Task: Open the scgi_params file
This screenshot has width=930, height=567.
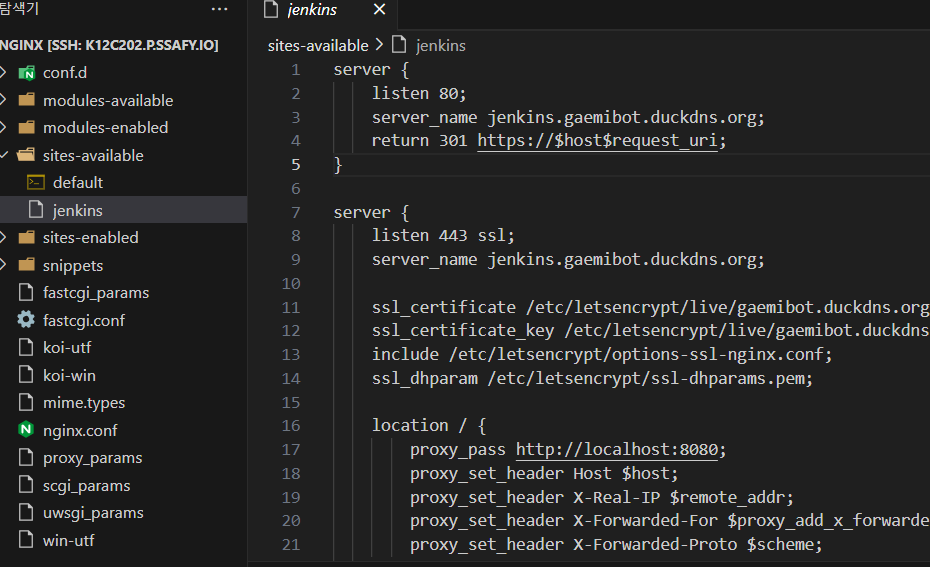Action: tap(87, 485)
